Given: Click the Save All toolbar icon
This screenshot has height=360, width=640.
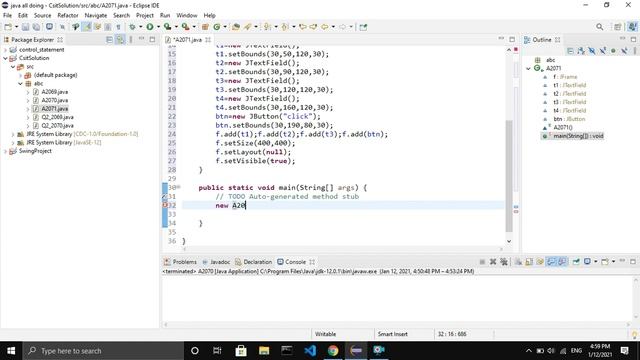Looking at the screenshot, I should pos(36,27).
